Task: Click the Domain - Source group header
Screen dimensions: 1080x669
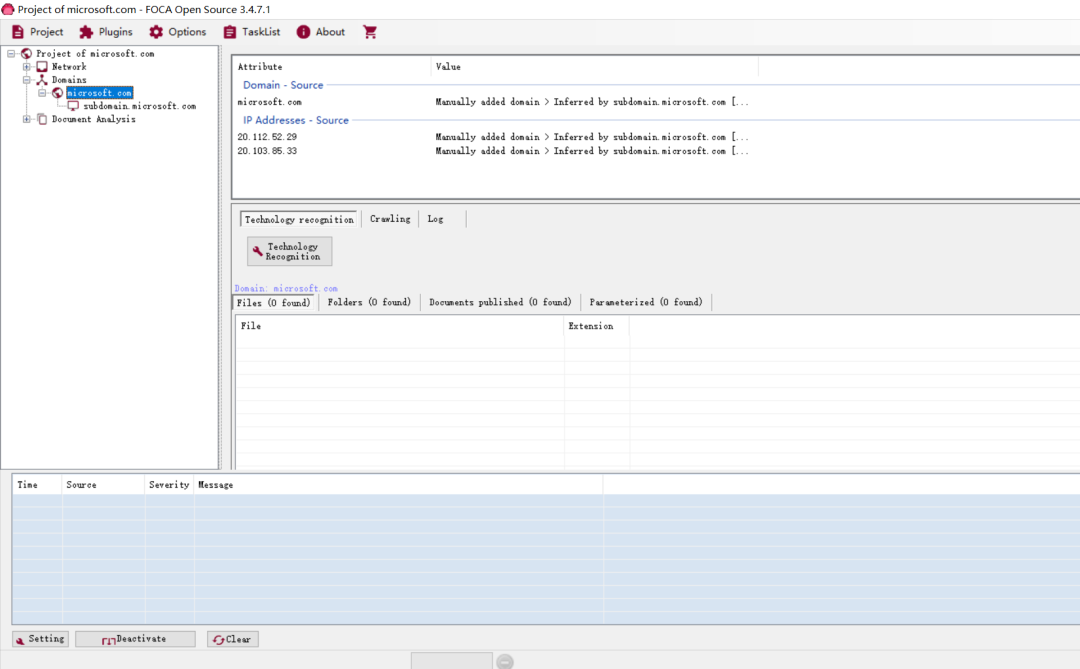Action: pos(283,85)
